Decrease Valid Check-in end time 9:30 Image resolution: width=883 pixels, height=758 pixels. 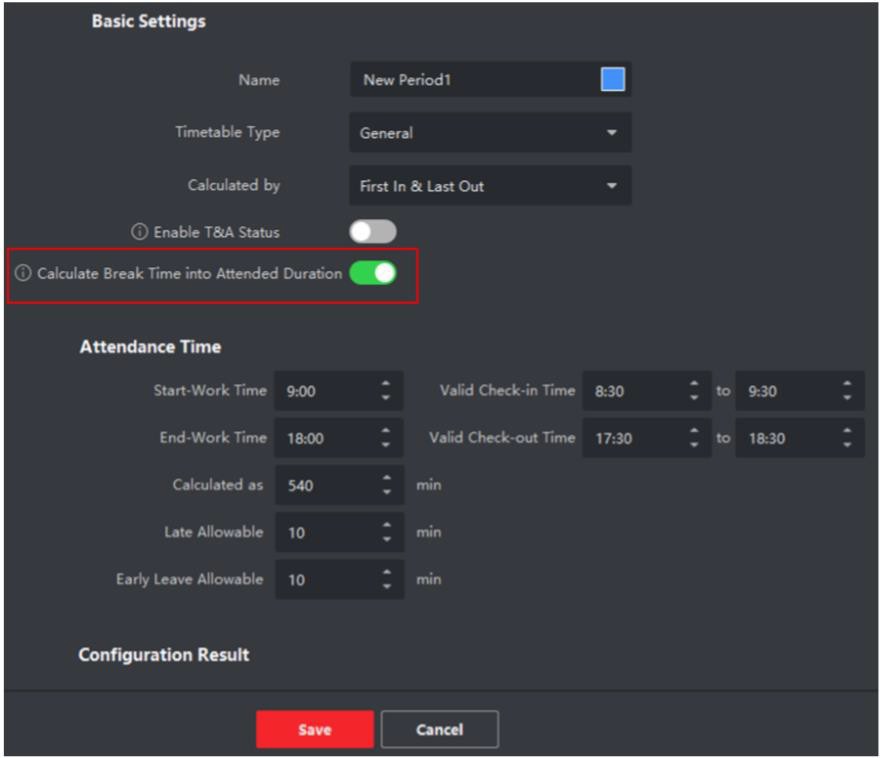848,397
